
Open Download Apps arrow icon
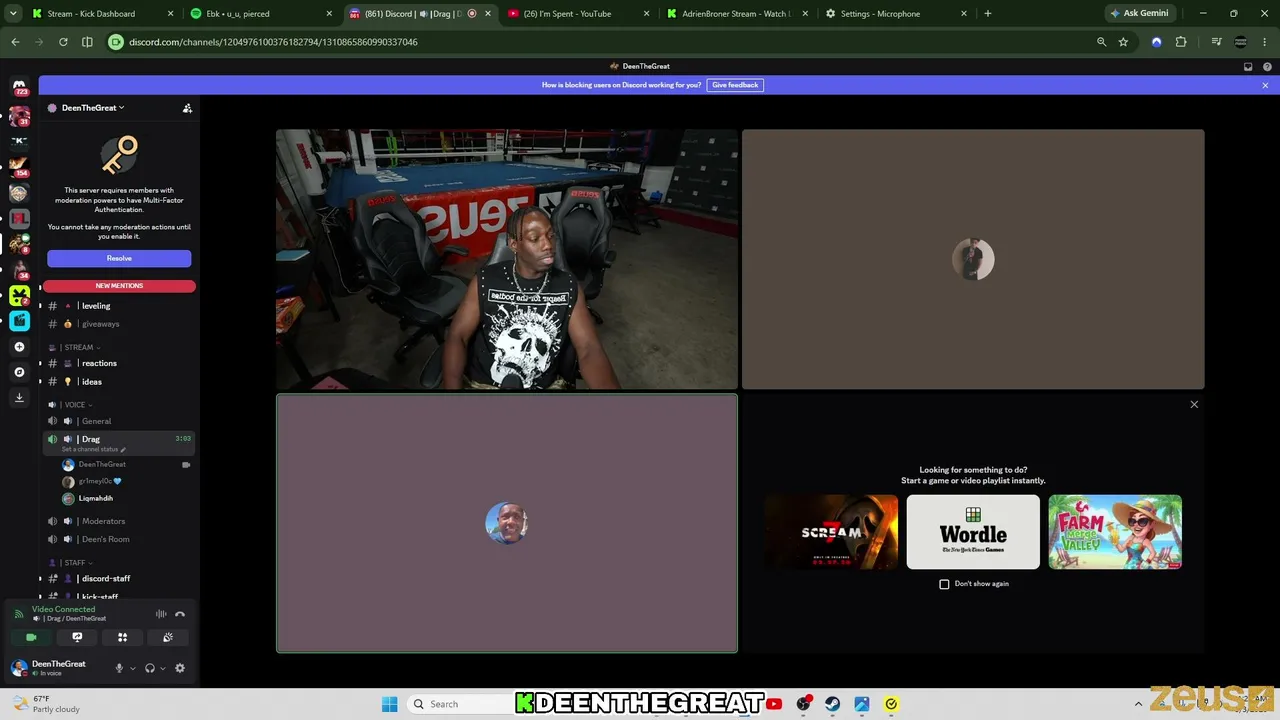19,397
